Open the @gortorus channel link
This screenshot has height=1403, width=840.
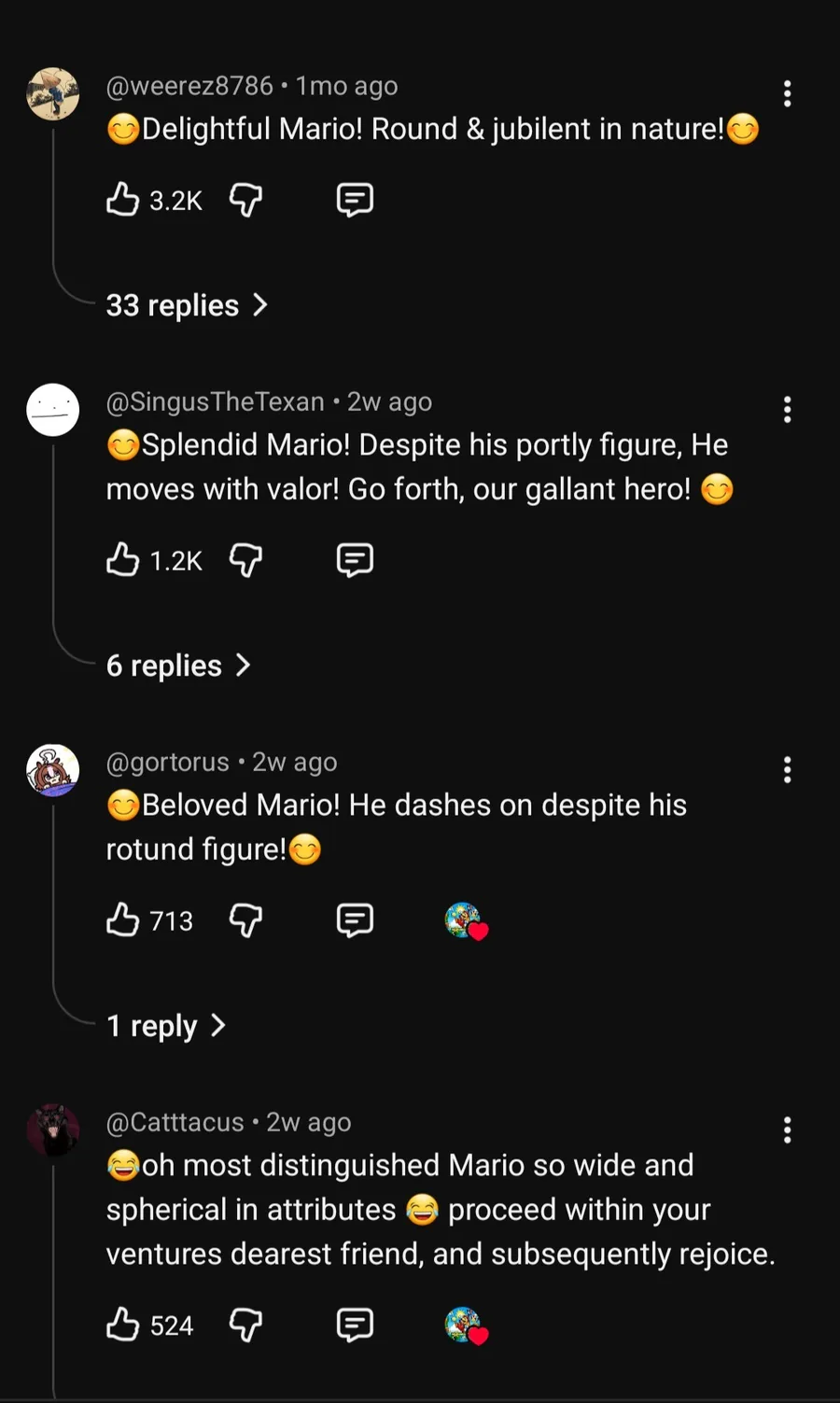click(x=168, y=762)
